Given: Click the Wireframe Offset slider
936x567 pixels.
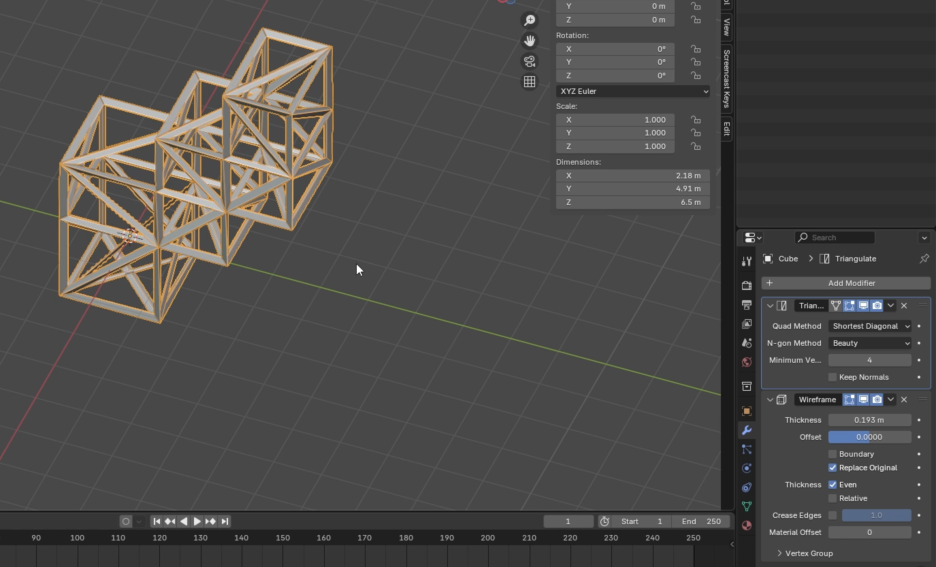Looking at the screenshot, I should [870, 437].
